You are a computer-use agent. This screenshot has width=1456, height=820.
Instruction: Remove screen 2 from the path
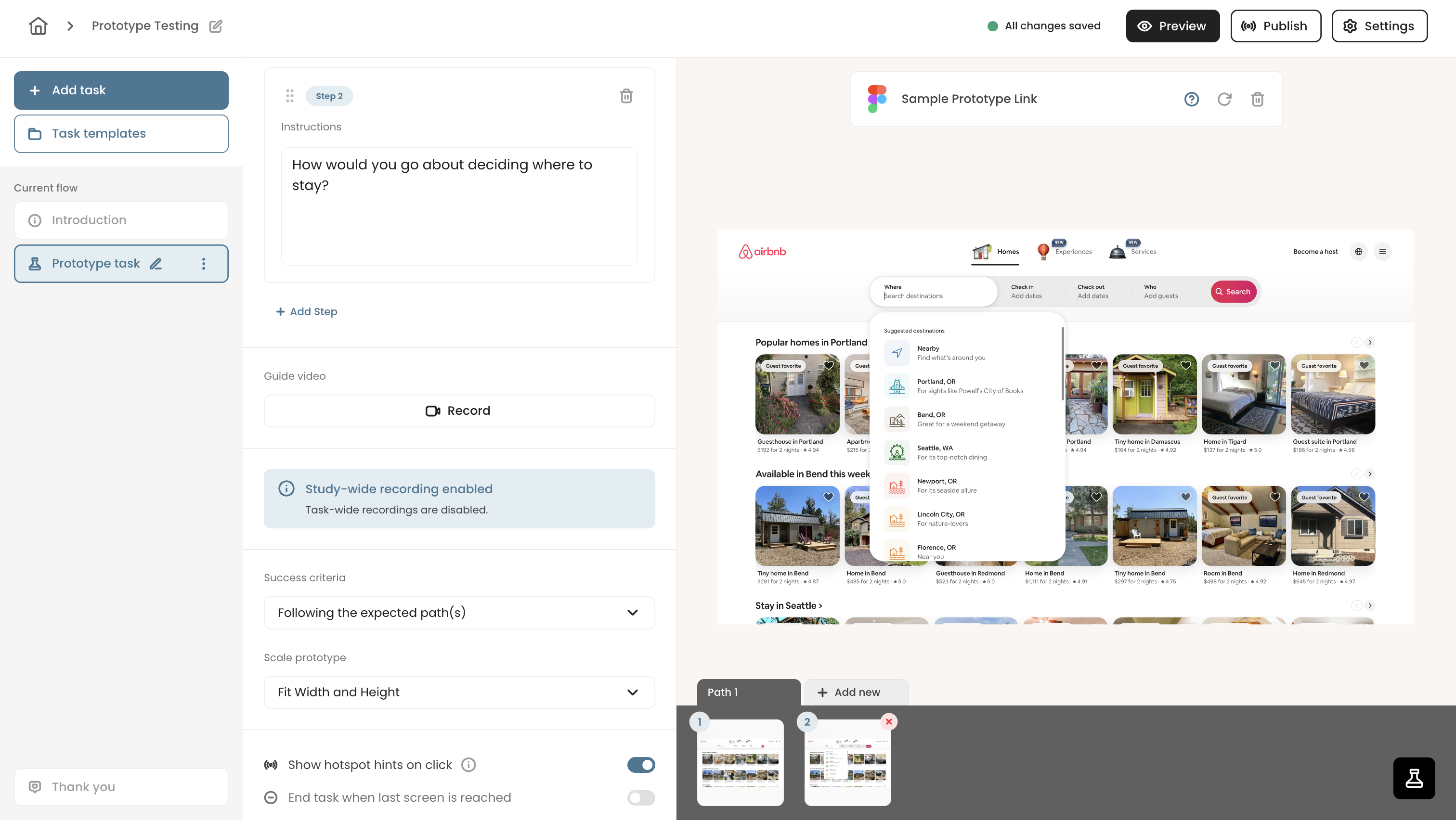pyautogui.click(x=888, y=722)
